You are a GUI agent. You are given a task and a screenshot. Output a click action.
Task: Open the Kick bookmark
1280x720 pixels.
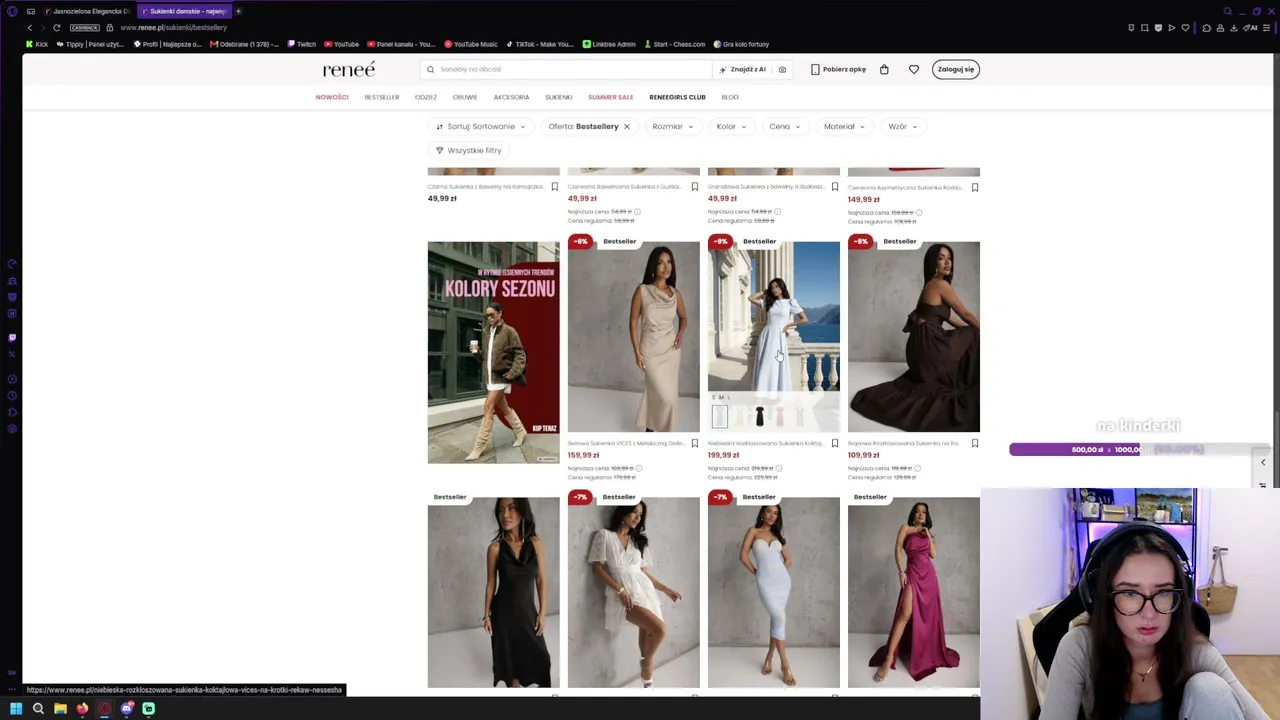[37, 44]
